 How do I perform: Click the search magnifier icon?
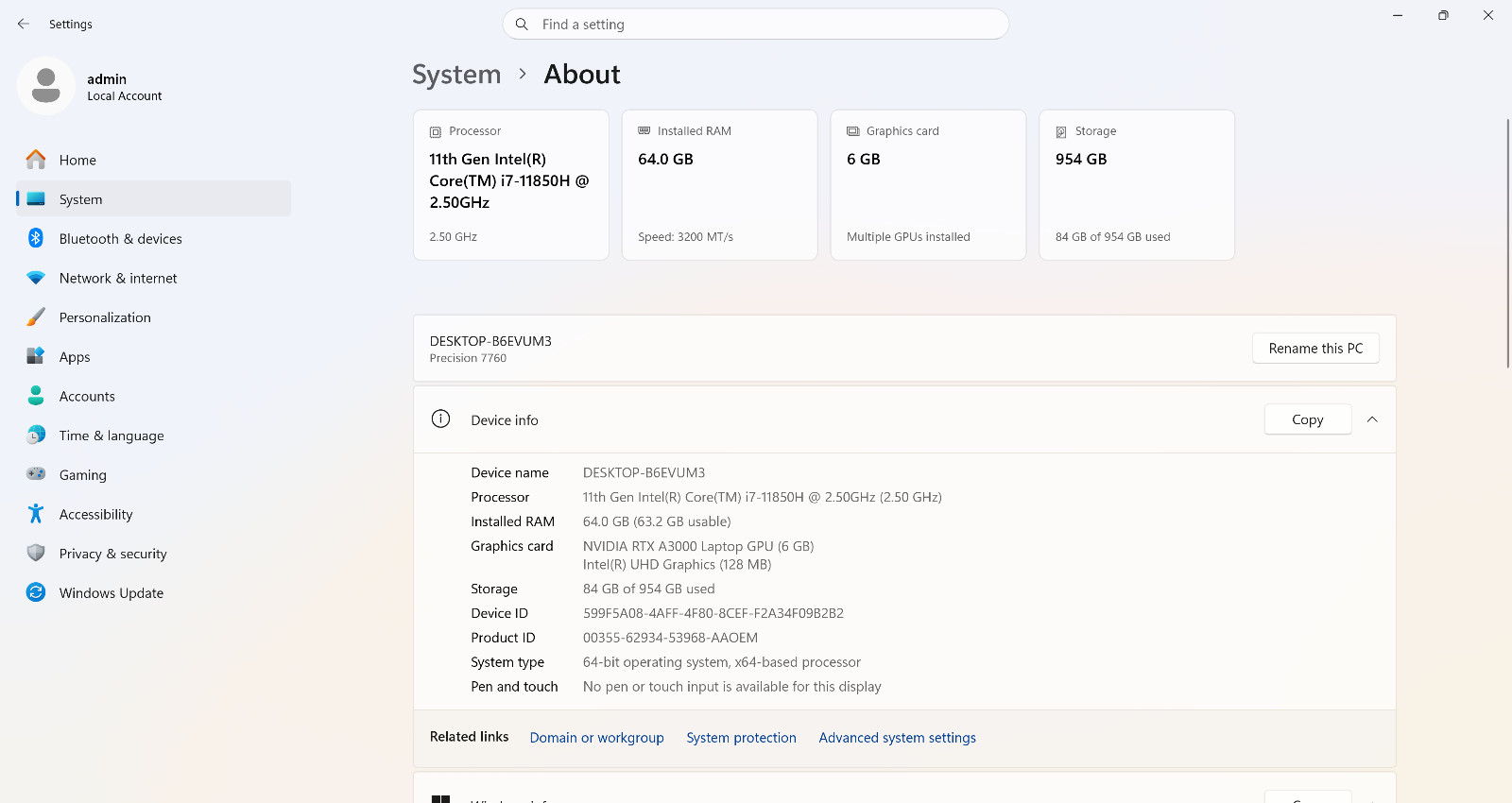tap(522, 25)
